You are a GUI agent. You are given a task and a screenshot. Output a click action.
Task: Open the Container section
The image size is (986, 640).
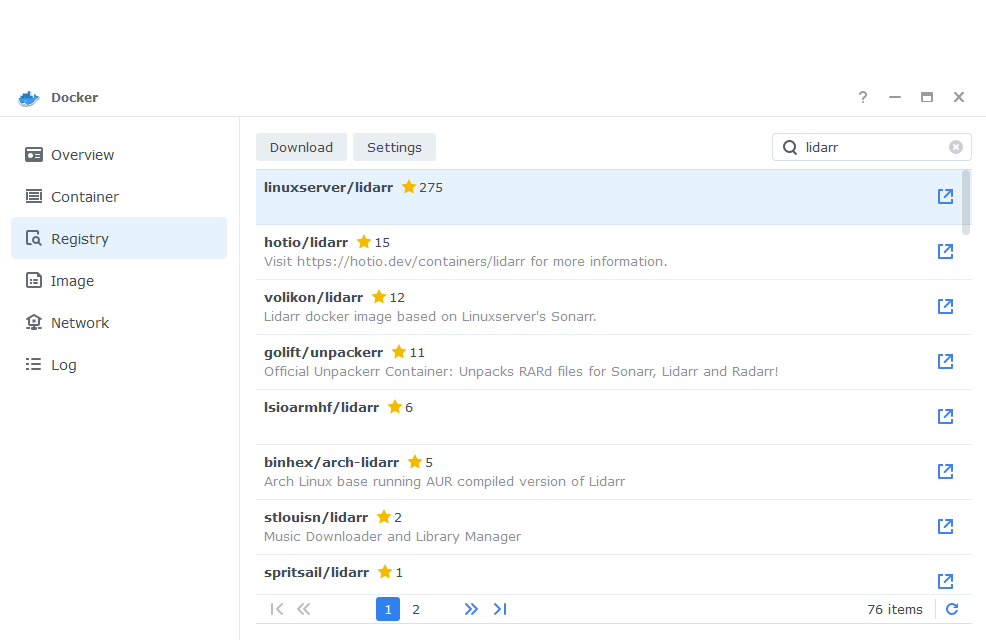119,197
